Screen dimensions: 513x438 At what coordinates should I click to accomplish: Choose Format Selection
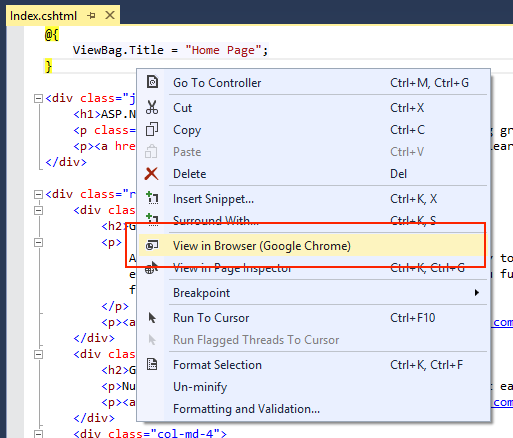click(313, 365)
